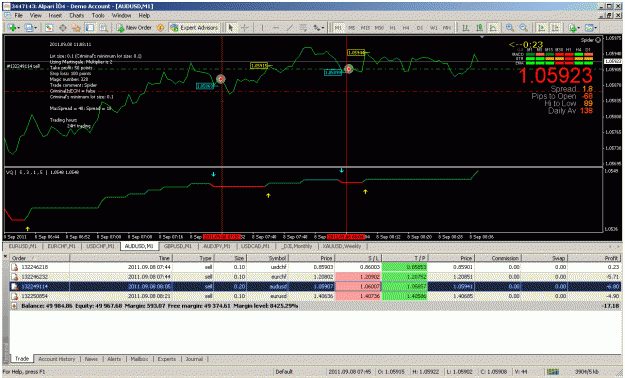The height and width of the screenshot is (378, 625).
Task: Switch to AUDJPY,M1 chart tab
Action: coord(217,246)
